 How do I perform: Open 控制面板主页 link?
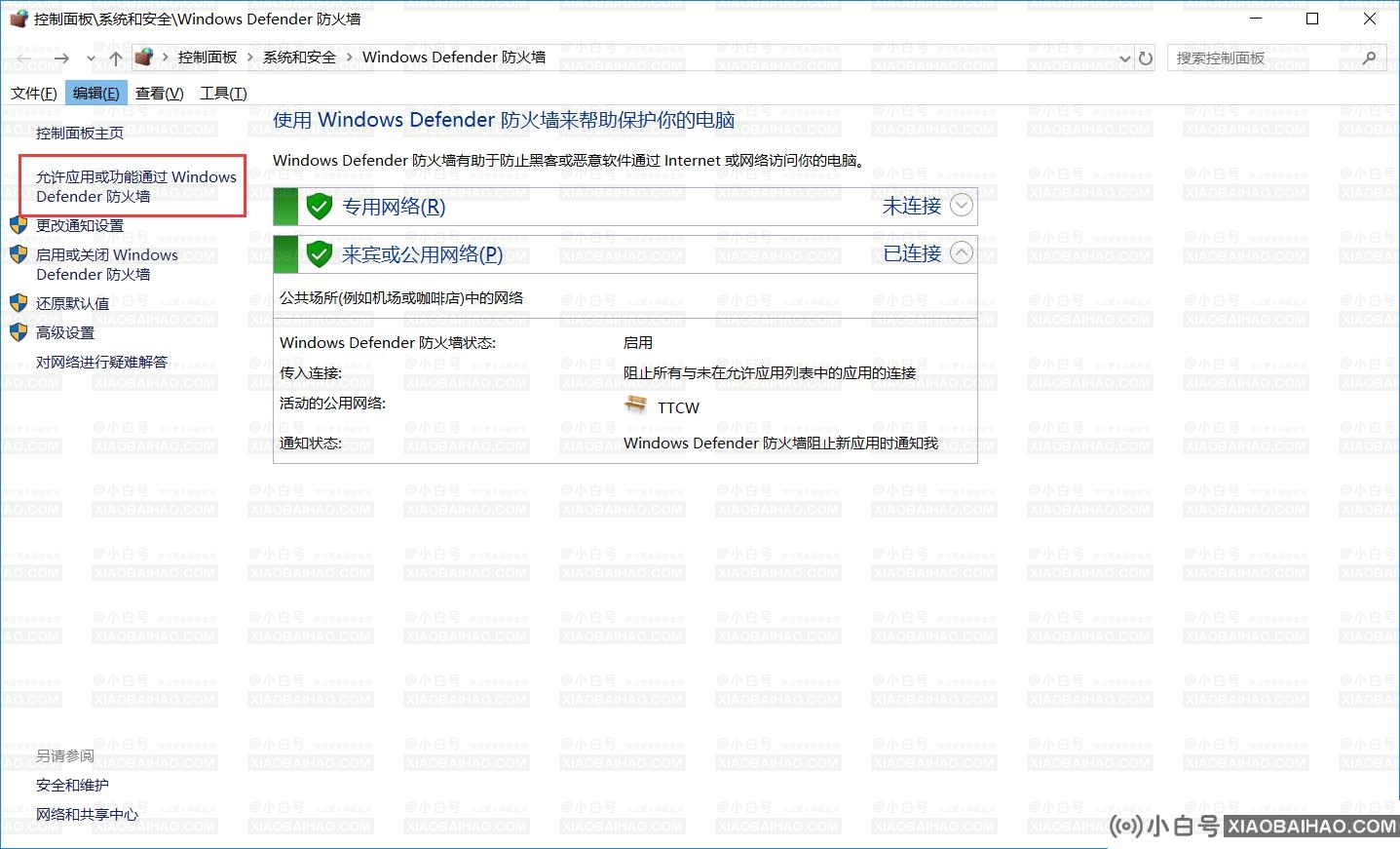80,133
